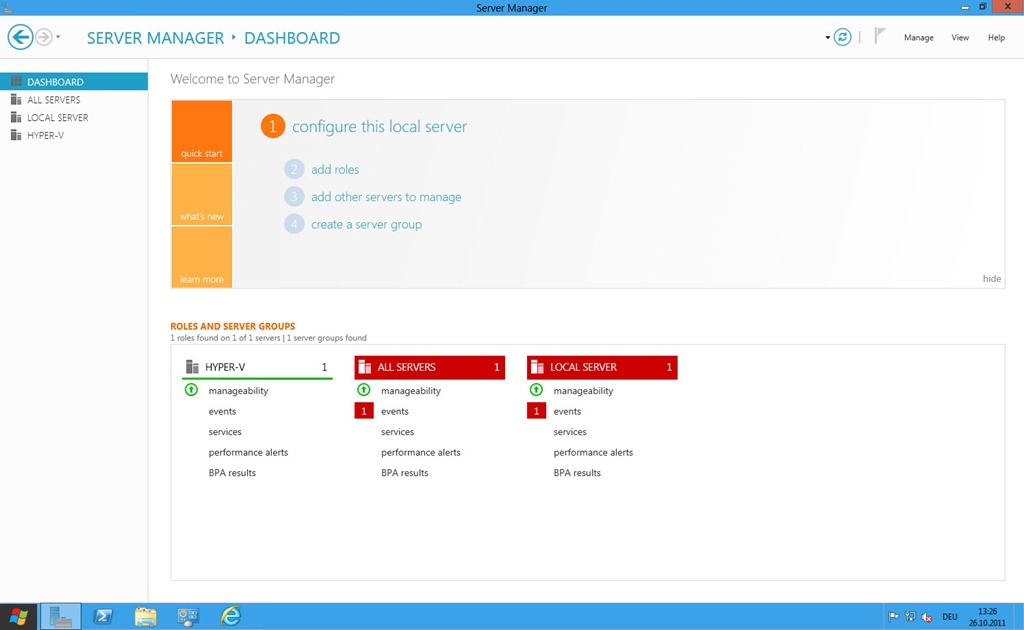
Task: Open the Help menu
Action: pos(996,38)
